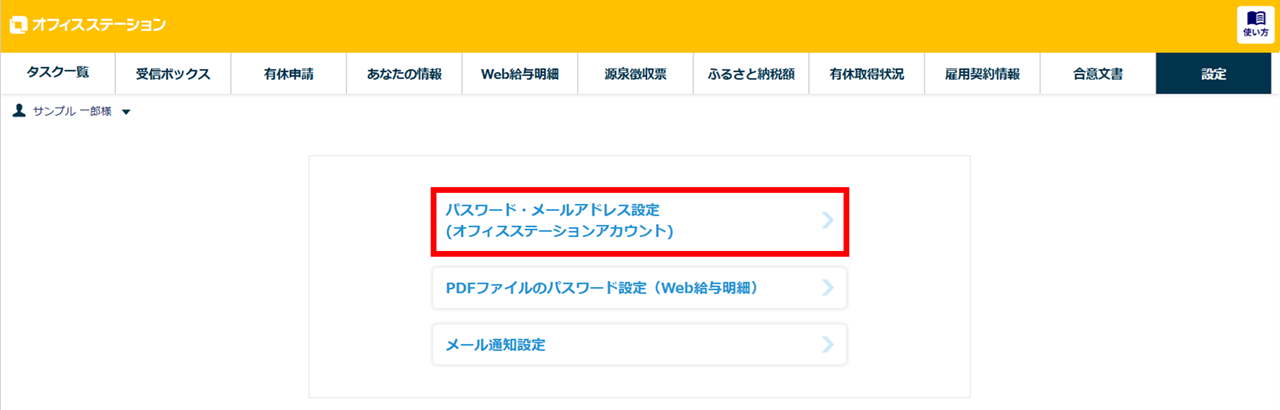Image resolution: width=1280 pixels, height=410 pixels.
Task: Go to the 合意文書 tab
Action: click(x=1097, y=74)
